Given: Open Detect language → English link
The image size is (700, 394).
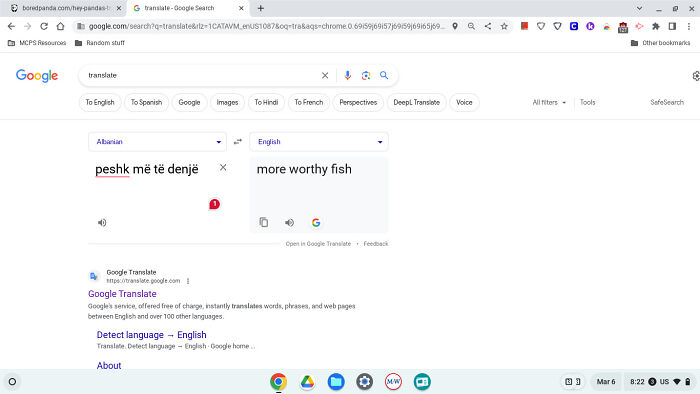Looking at the screenshot, I should [x=151, y=335].
